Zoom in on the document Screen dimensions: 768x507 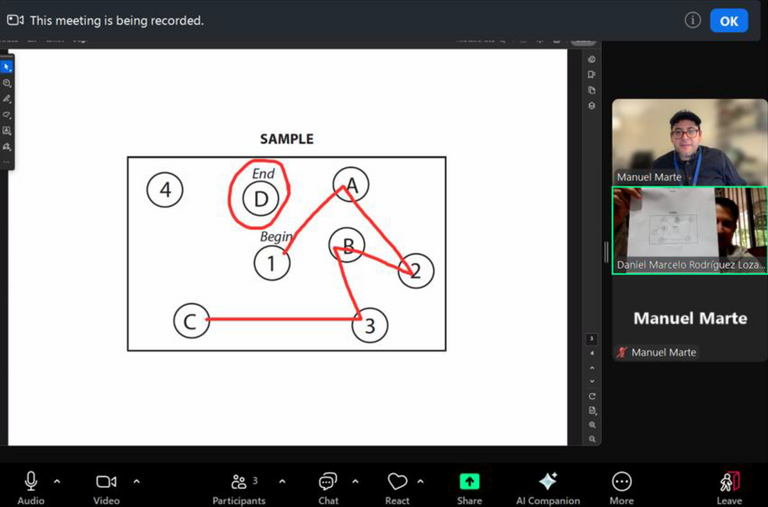(x=592, y=425)
